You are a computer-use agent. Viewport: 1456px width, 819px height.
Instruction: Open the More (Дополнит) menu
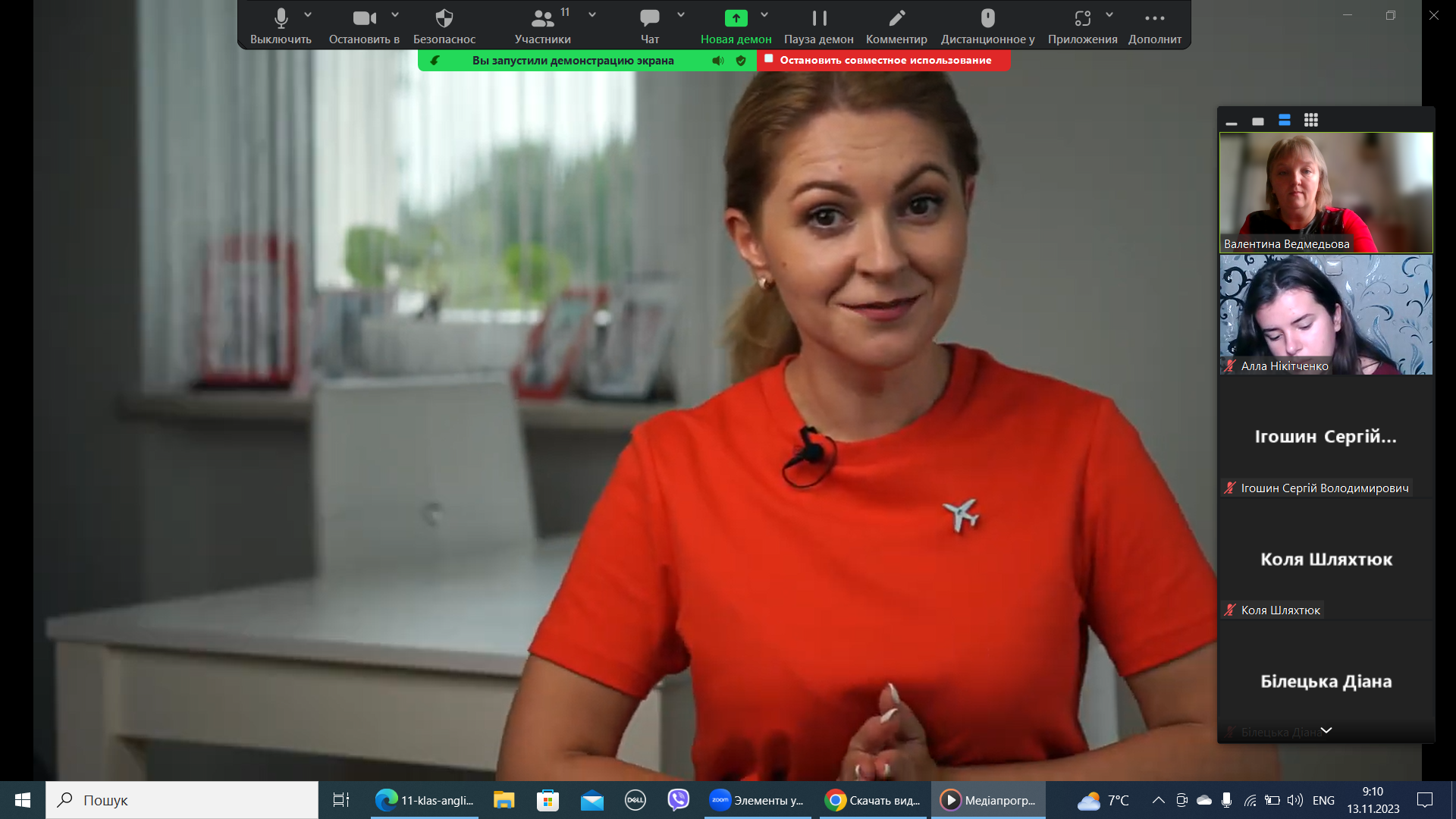(1154, 18)
